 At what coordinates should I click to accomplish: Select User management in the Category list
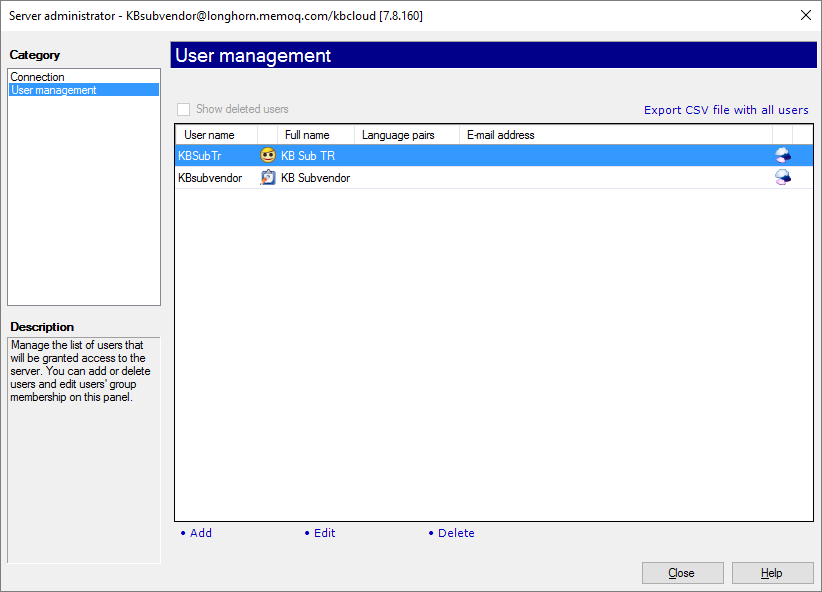pyautogui.click(x=53, y=90)
